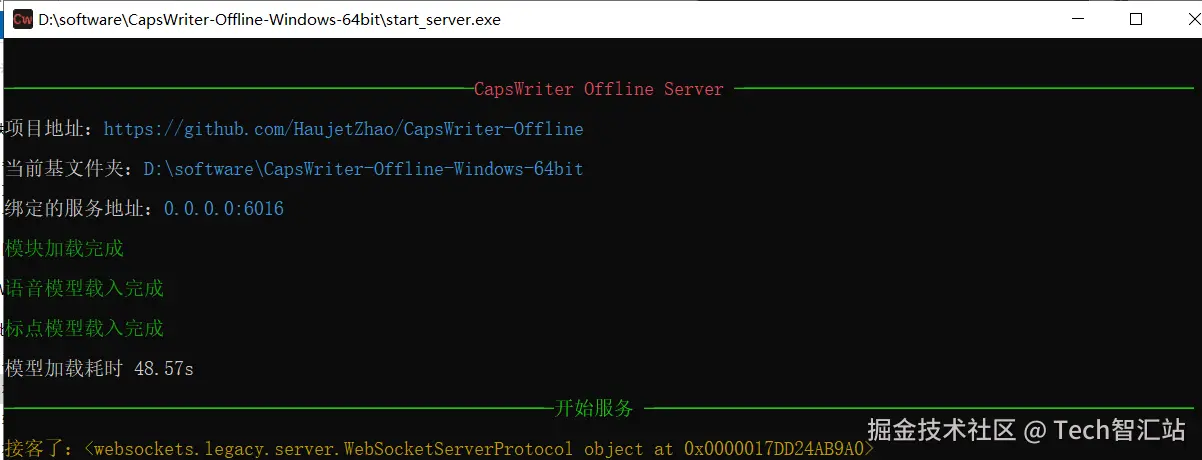Screen dimensions: 1202x460
Task: Click the 开始服务 divider heading
Action: point(594,408)
